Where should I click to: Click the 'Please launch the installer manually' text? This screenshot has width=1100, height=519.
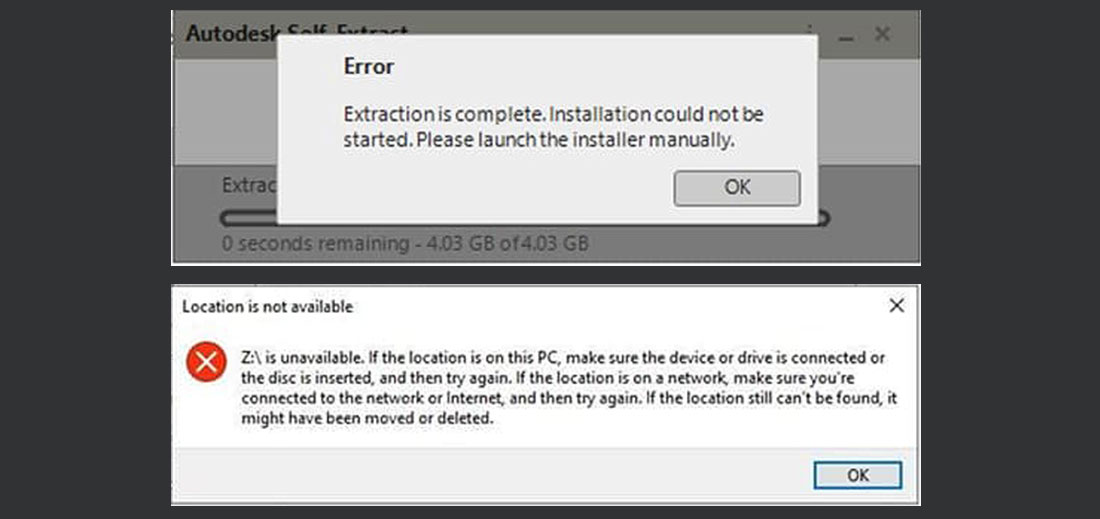coord(575,140)
